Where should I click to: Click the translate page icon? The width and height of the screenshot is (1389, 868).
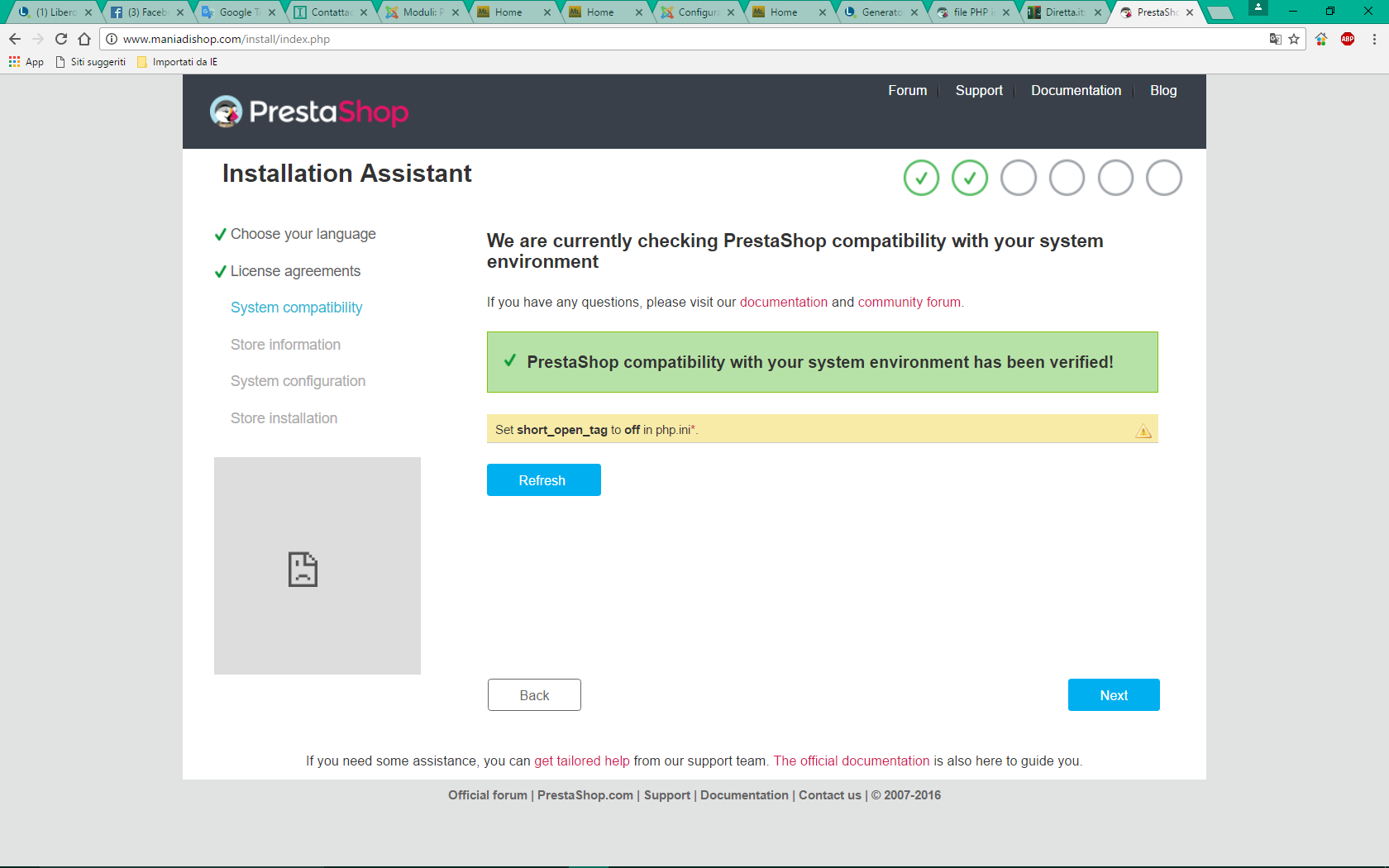1276,39
